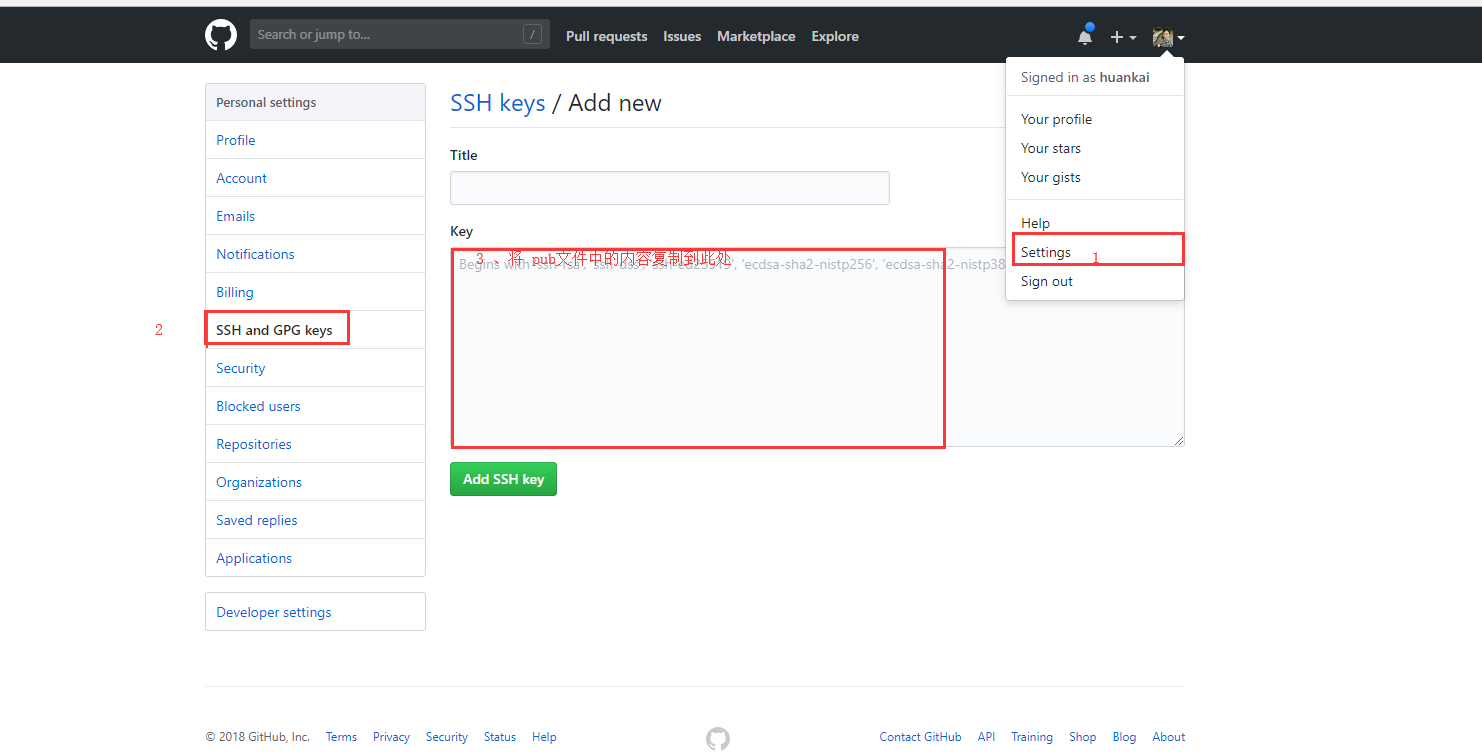Open Issues in the top navigation
The width and height of the screenshot is (1482, 754).
(682, 36)
